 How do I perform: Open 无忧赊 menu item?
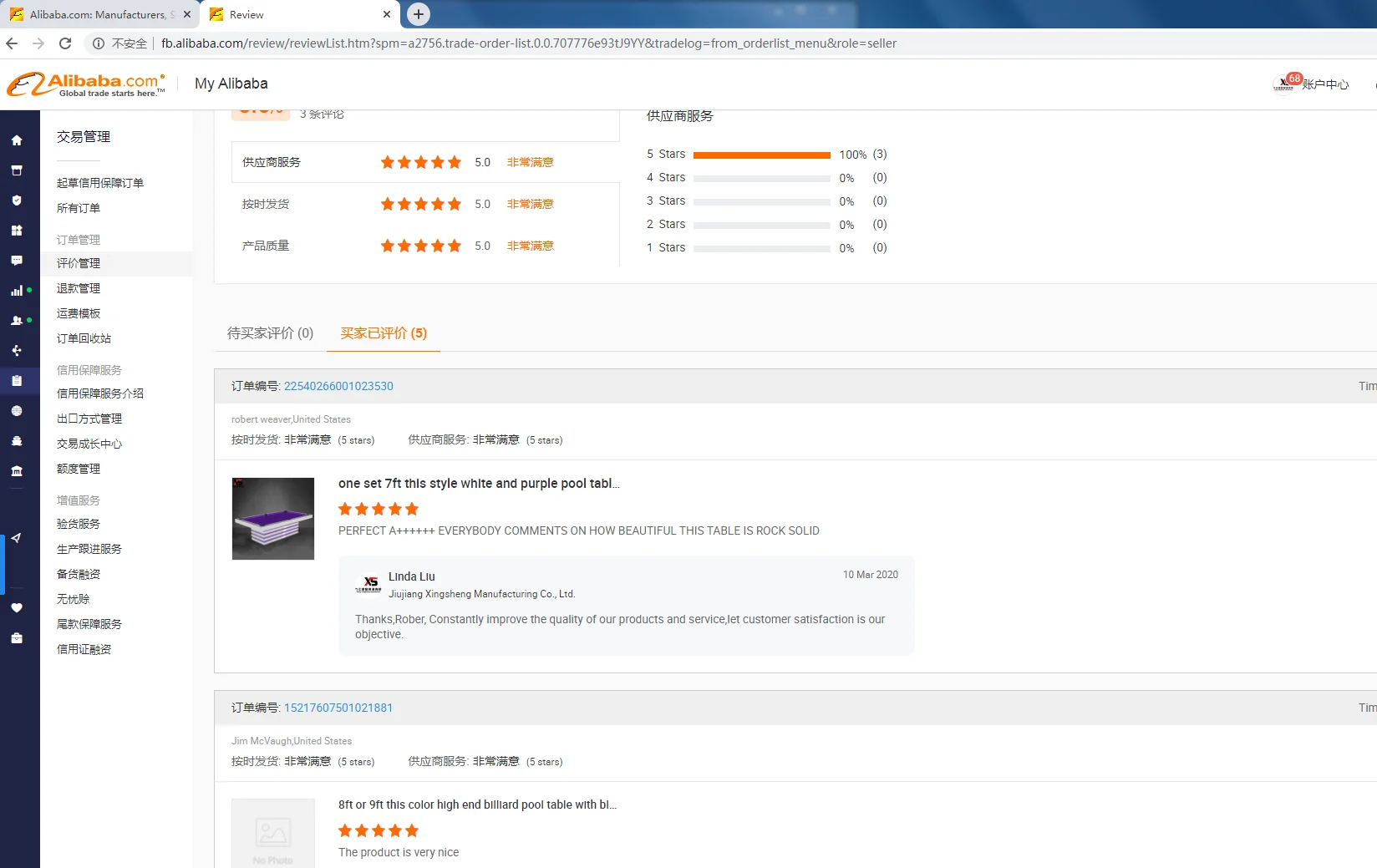pos(73,599)
